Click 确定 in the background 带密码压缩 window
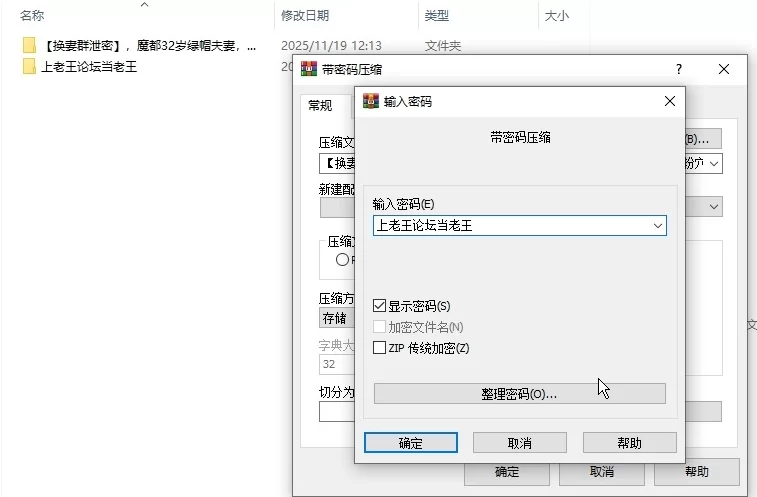Screen dimensions: 757x497 pos(507,472)
